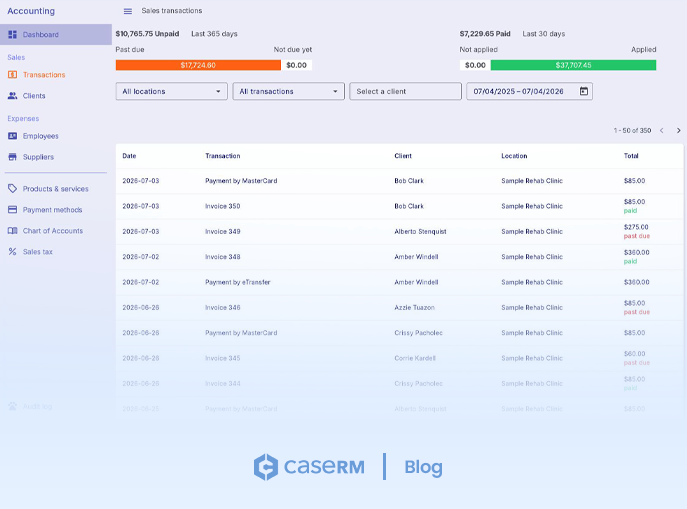The image size is (687, 509).
Task: Click client Azzie Tuazon
Action: pyautogui.click(x=414, y=308)
